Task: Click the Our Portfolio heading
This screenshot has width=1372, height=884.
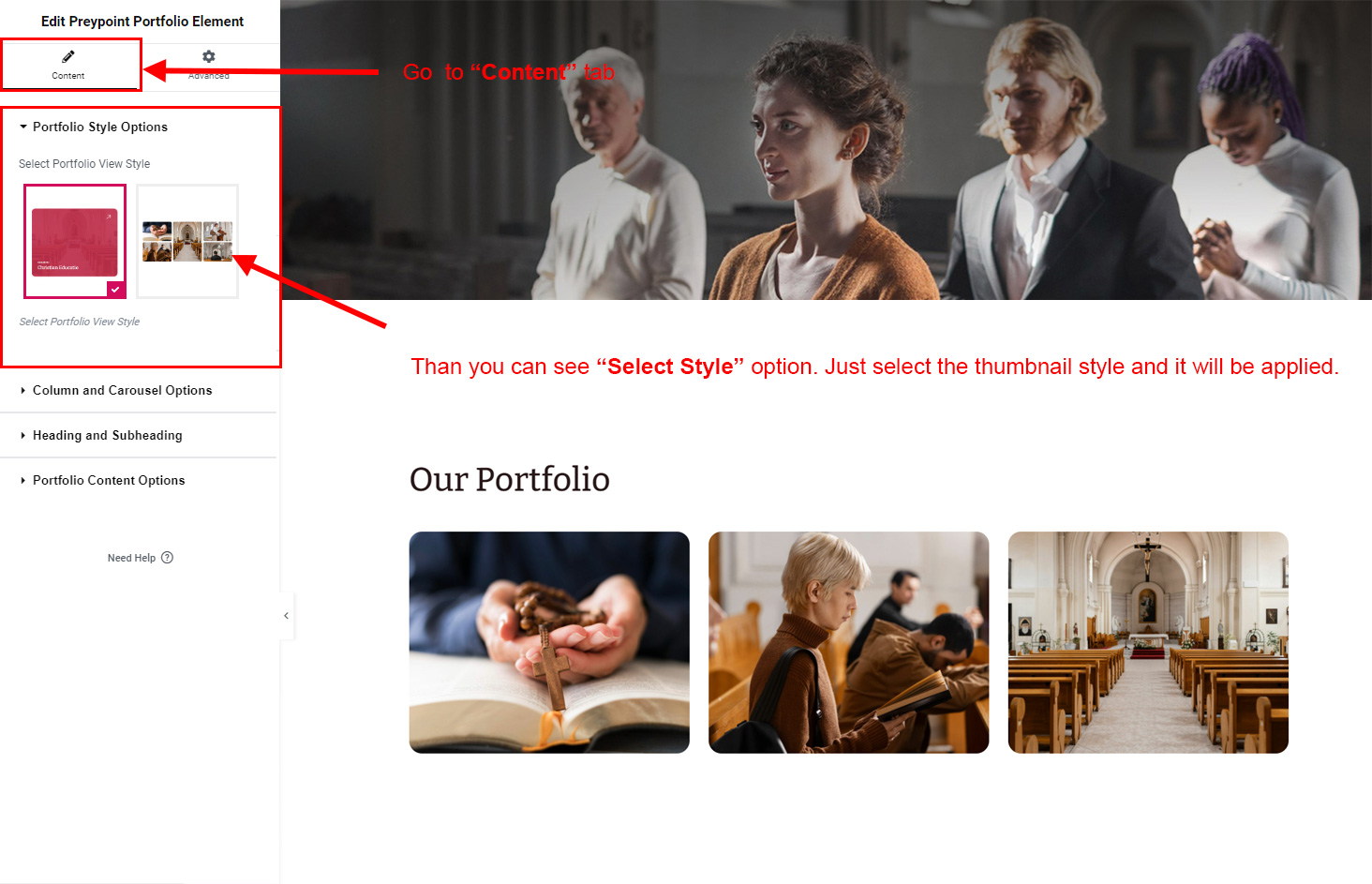Action: click(510, 479)
